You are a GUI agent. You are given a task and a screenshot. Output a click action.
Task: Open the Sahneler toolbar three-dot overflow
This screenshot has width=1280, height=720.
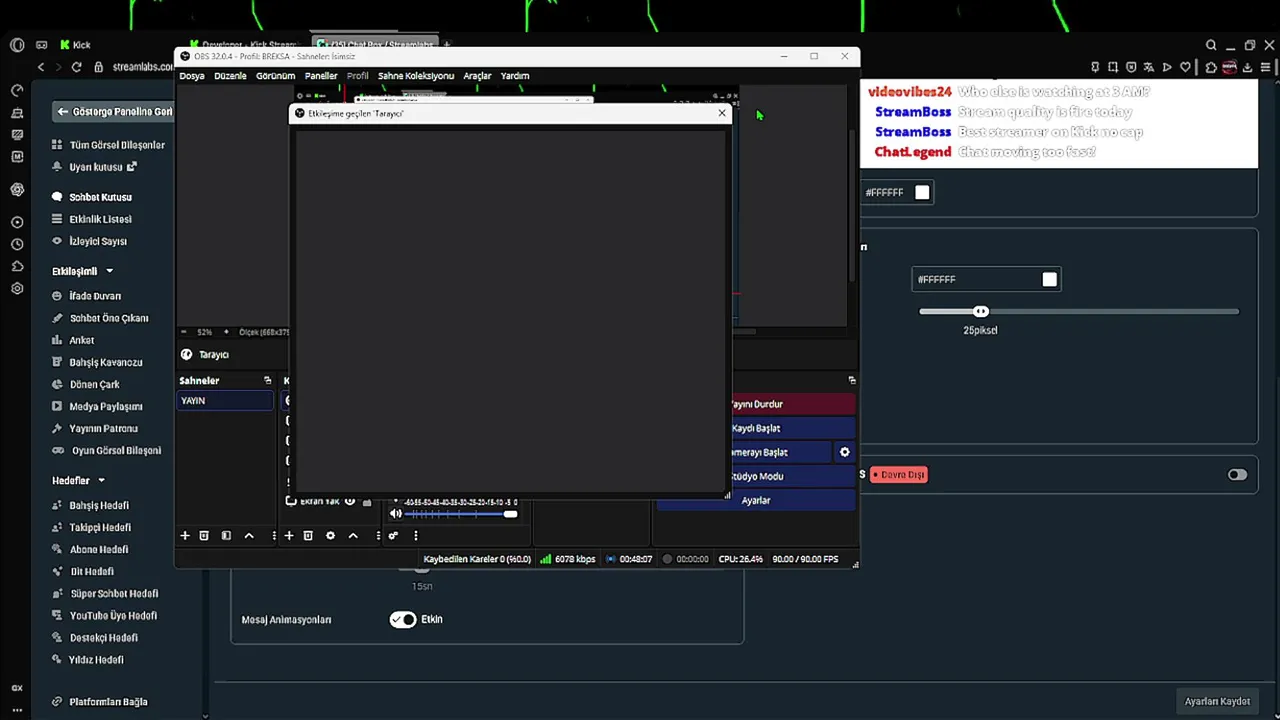(x=273, y=536)
